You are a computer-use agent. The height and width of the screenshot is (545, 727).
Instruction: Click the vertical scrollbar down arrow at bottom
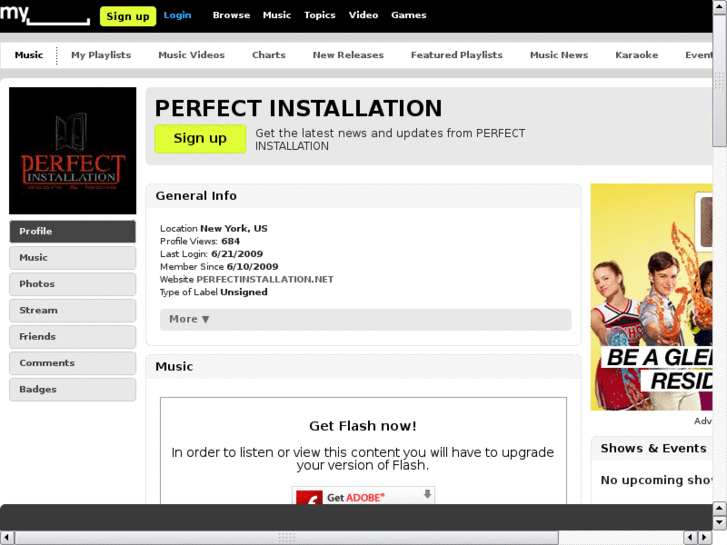pos(720,523)
